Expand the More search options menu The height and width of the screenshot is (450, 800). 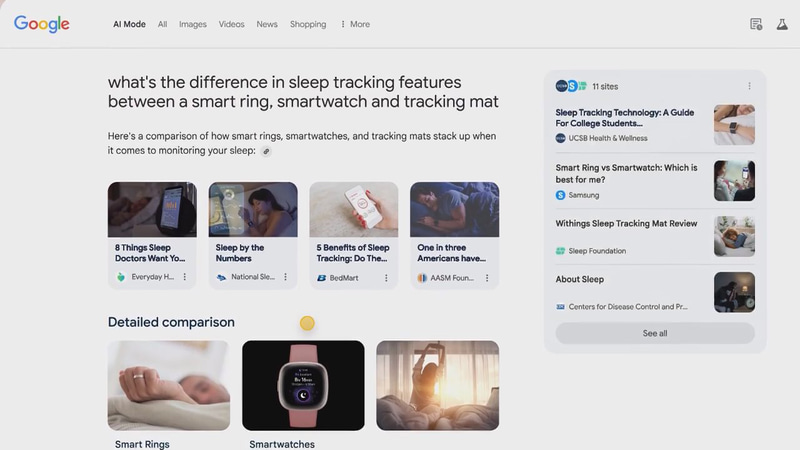click(355, 24)
